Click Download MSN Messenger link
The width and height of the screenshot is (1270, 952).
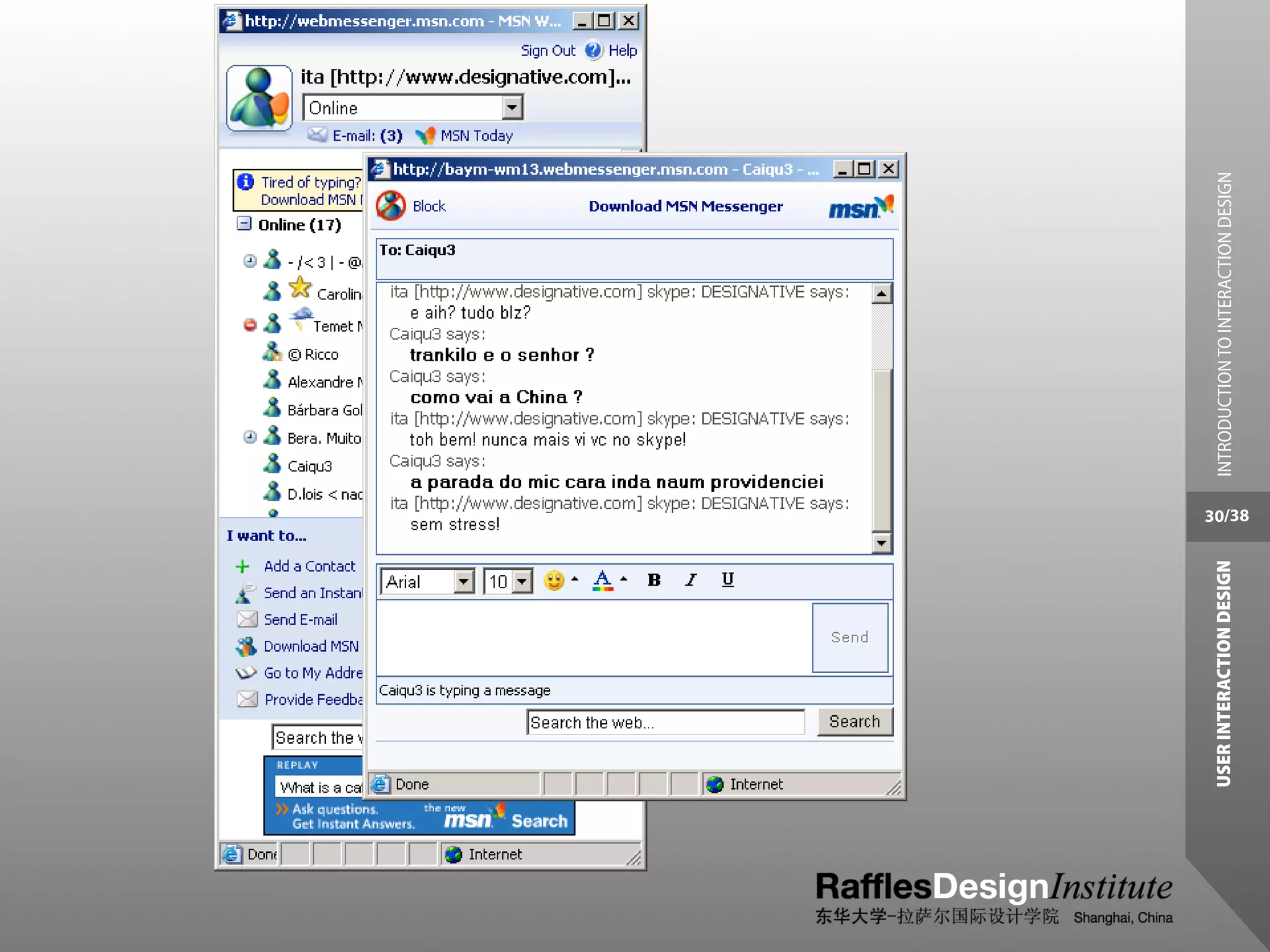pyautogui.click(x=685, y=206)
